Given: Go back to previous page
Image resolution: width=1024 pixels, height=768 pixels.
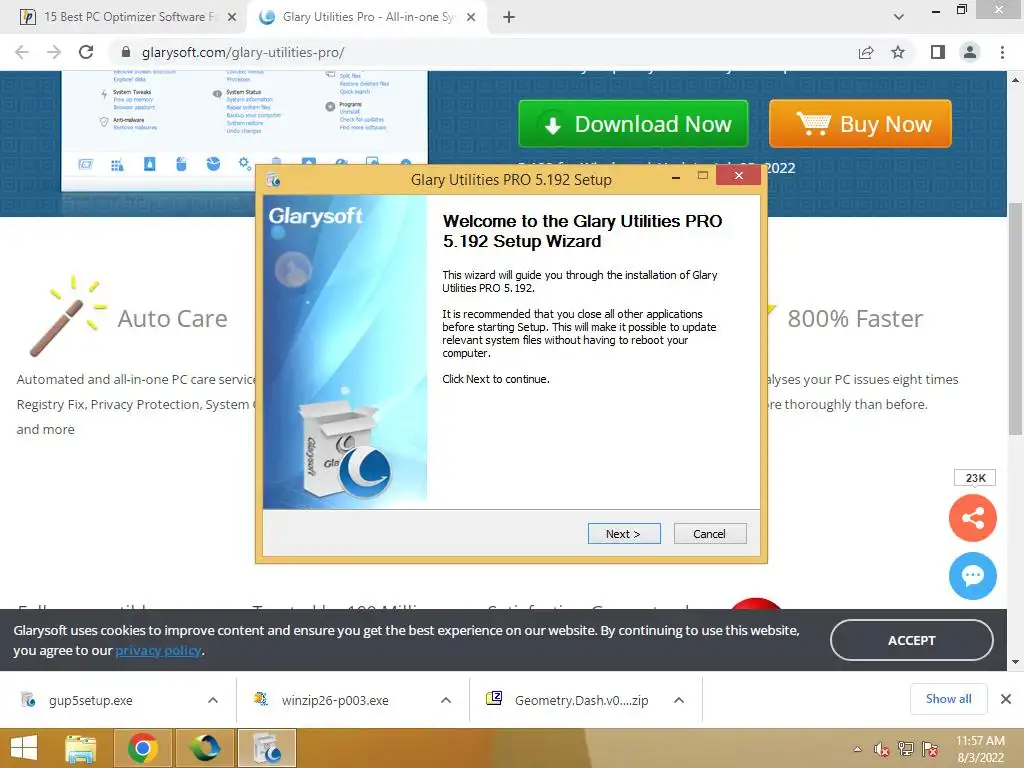Looking at the screenshot, I should (22, 52).
